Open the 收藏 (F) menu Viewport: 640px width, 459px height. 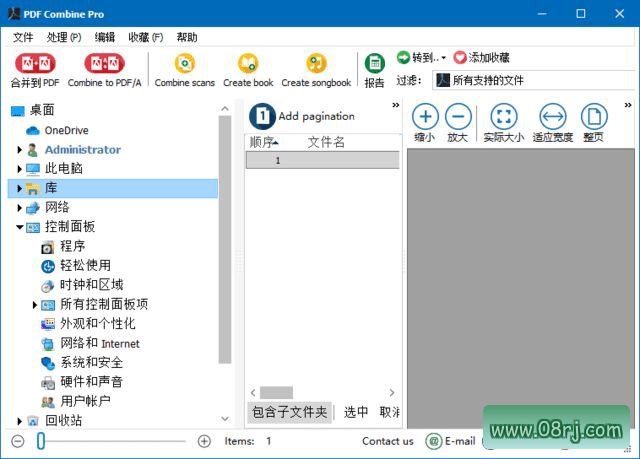146,38
